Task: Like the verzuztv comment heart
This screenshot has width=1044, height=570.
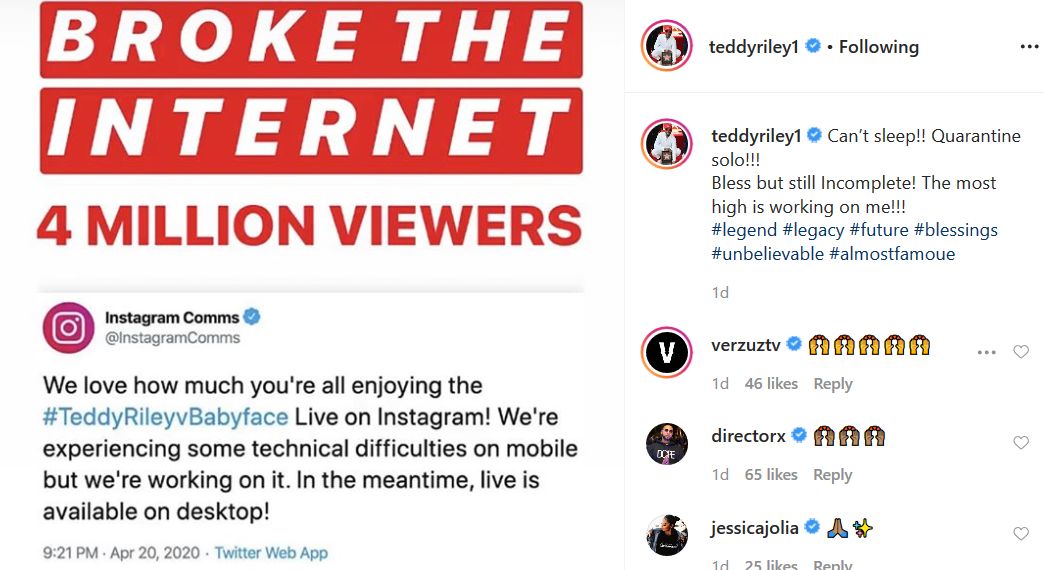Action: tap(1021, 352)
